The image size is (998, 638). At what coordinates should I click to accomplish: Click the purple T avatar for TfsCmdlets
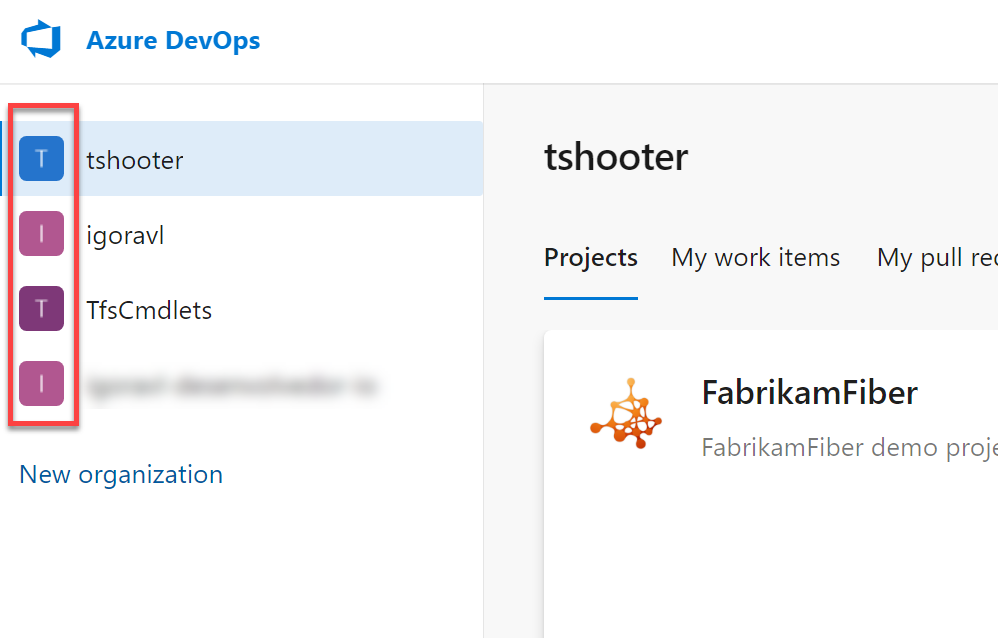coord(41,309)
